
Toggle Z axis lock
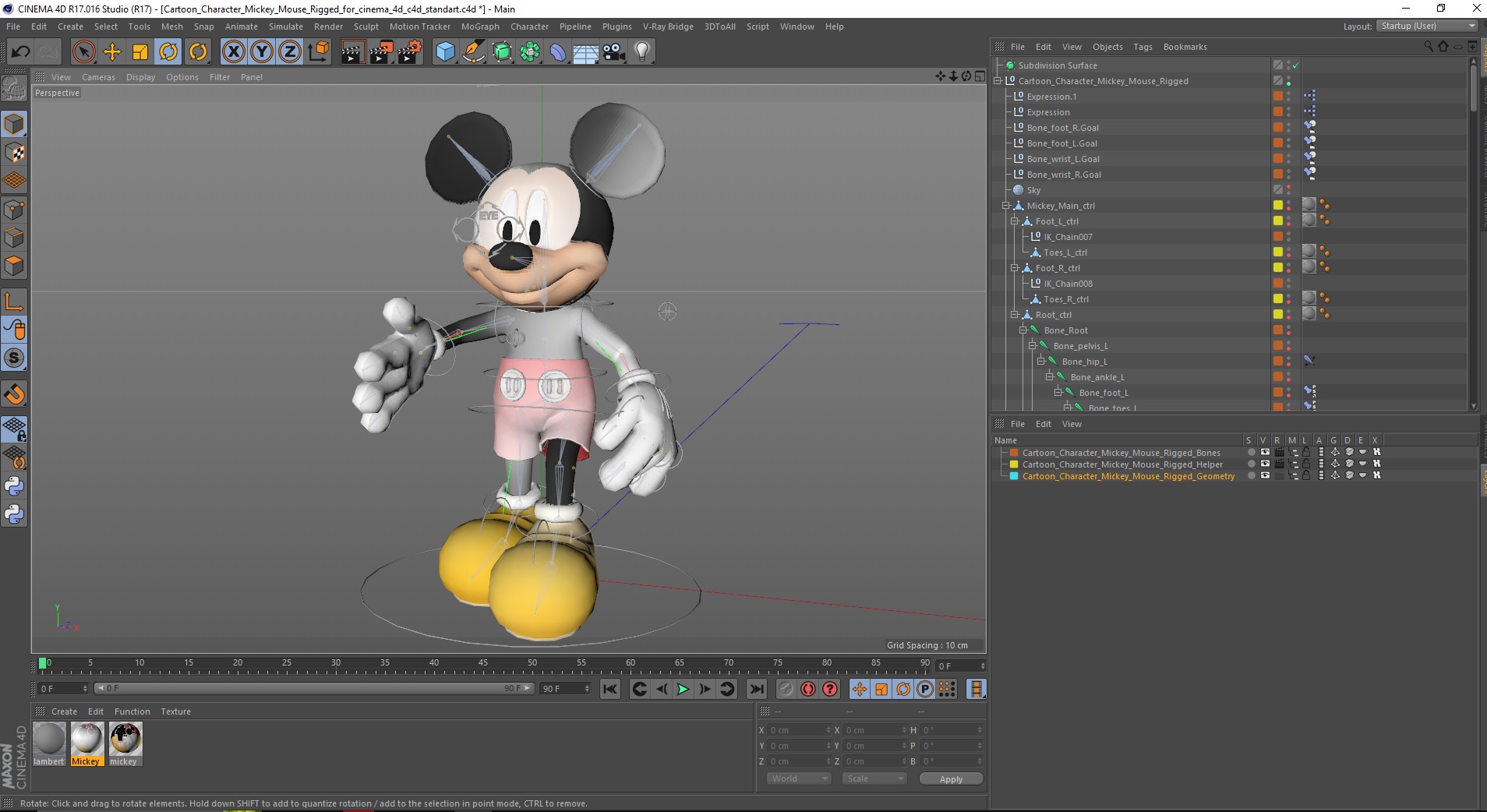click(x=290, y=52)
